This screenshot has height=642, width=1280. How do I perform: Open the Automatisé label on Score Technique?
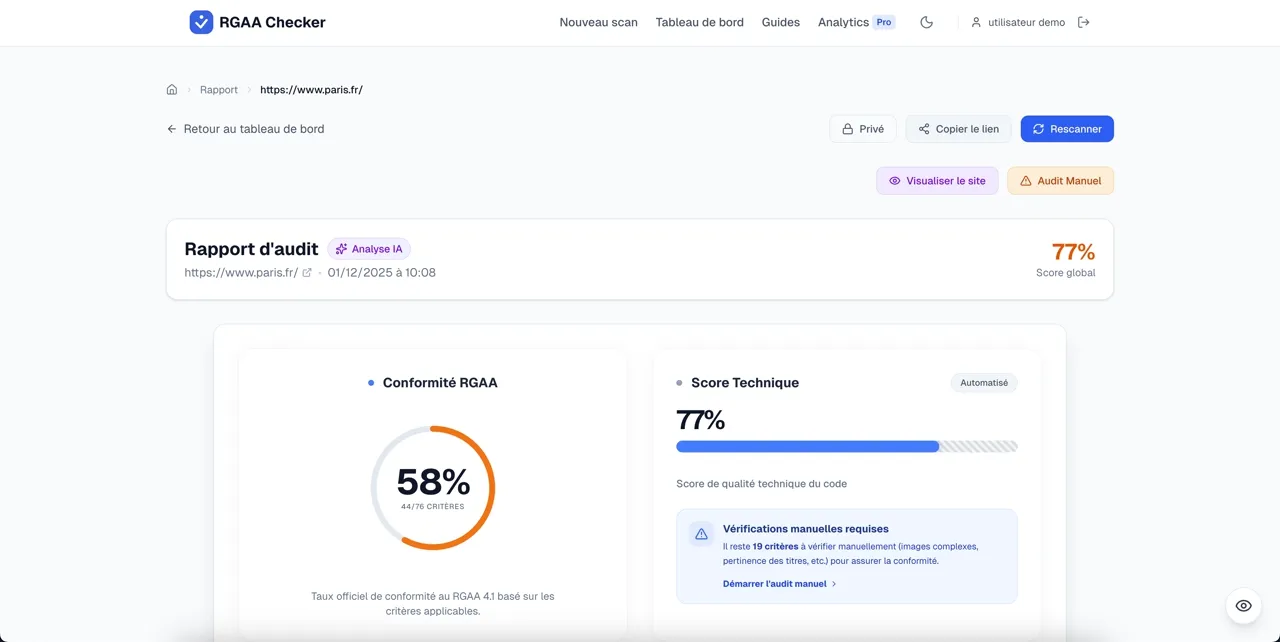click(x=983, y=382)
